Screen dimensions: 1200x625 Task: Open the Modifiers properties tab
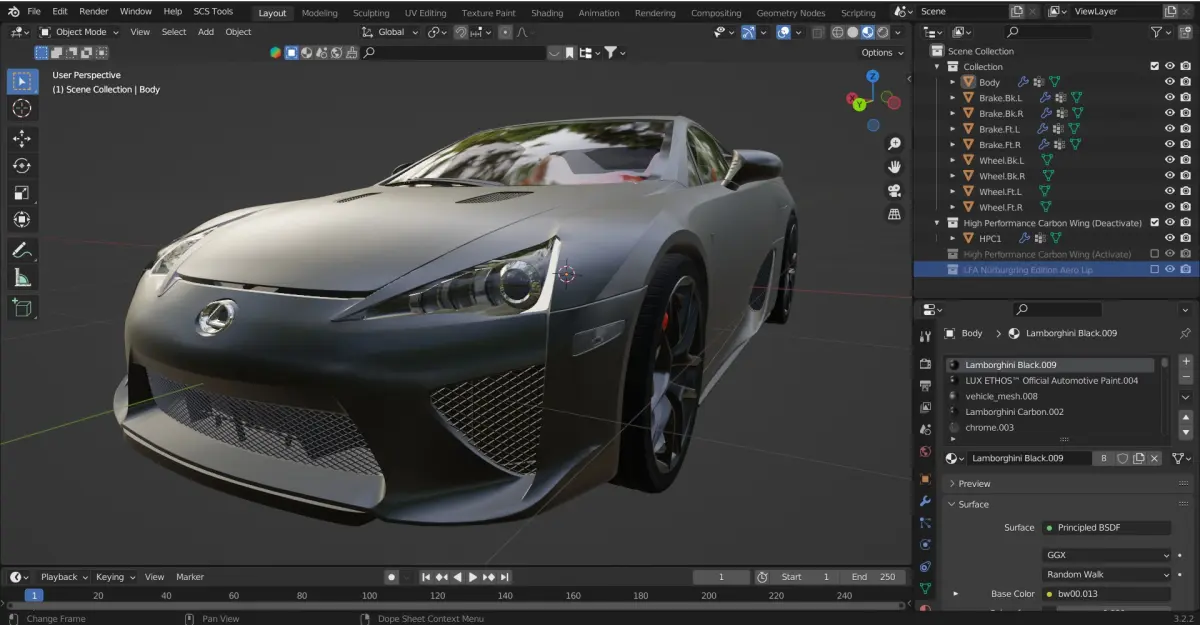point(925,500)
